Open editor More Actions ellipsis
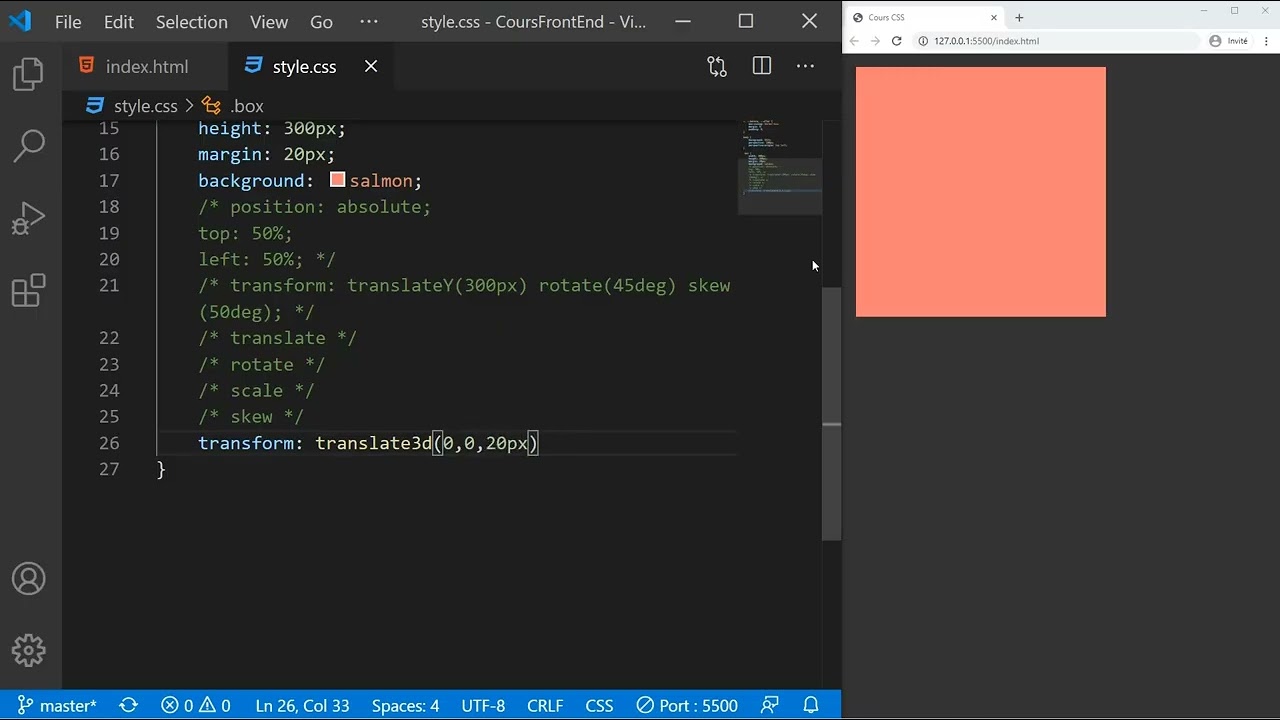Image resolution: width=1280 pixels, height=720 pixels. click(x=805, y=66)
